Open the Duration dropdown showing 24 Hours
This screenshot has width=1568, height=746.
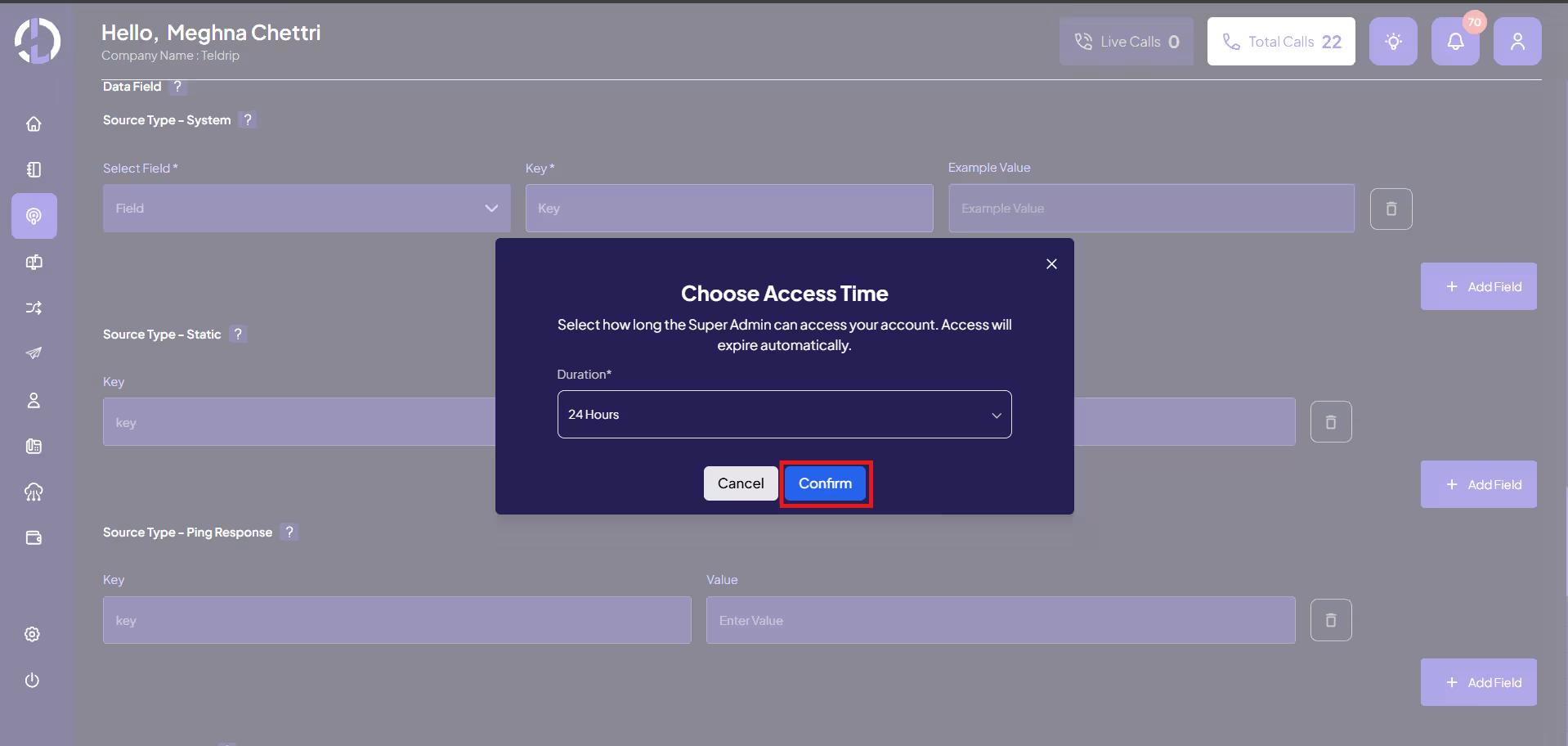pyautogui.click(x=784, y=415)
